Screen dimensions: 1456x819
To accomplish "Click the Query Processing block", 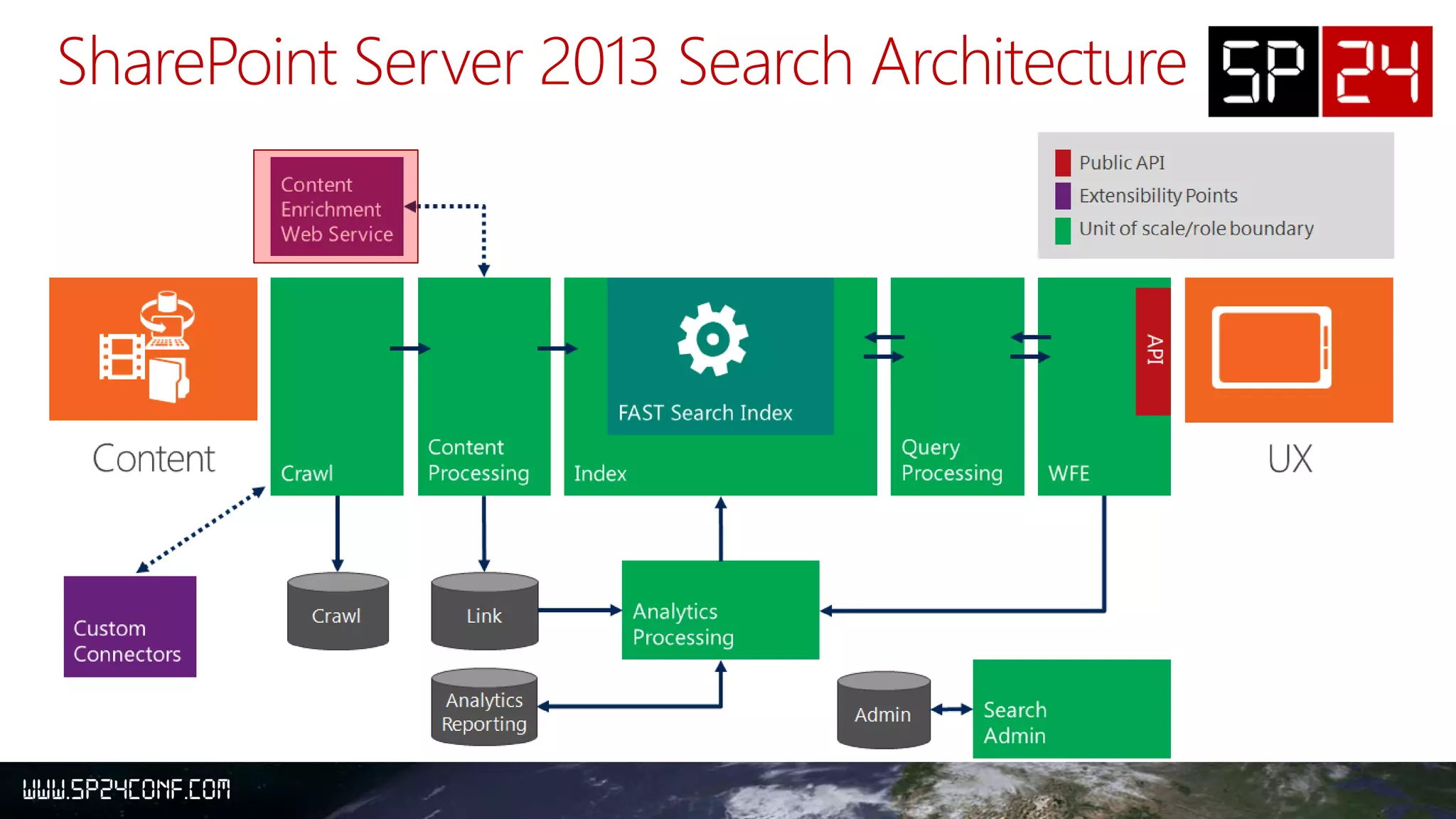I will 957,386.
